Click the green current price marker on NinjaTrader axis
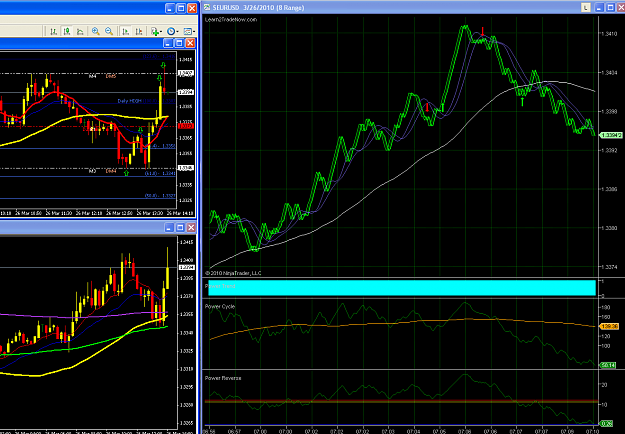The image size is (625, 434). click(x=611, y=136)
